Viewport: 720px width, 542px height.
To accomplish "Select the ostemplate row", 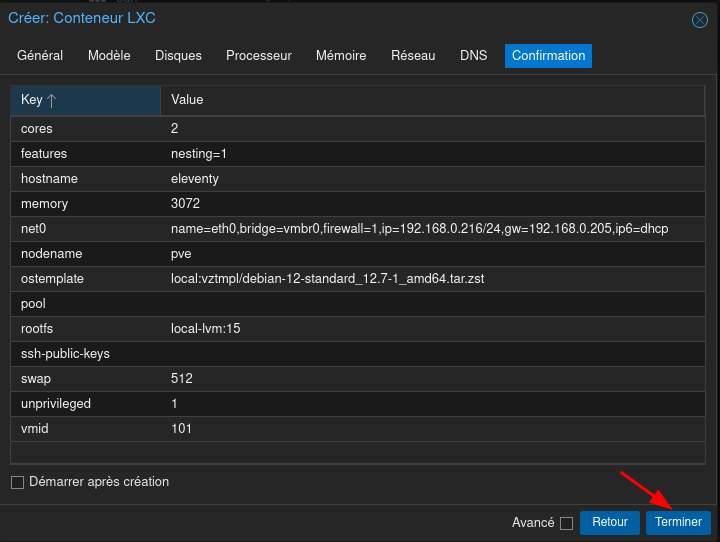I will coord(359,279).
